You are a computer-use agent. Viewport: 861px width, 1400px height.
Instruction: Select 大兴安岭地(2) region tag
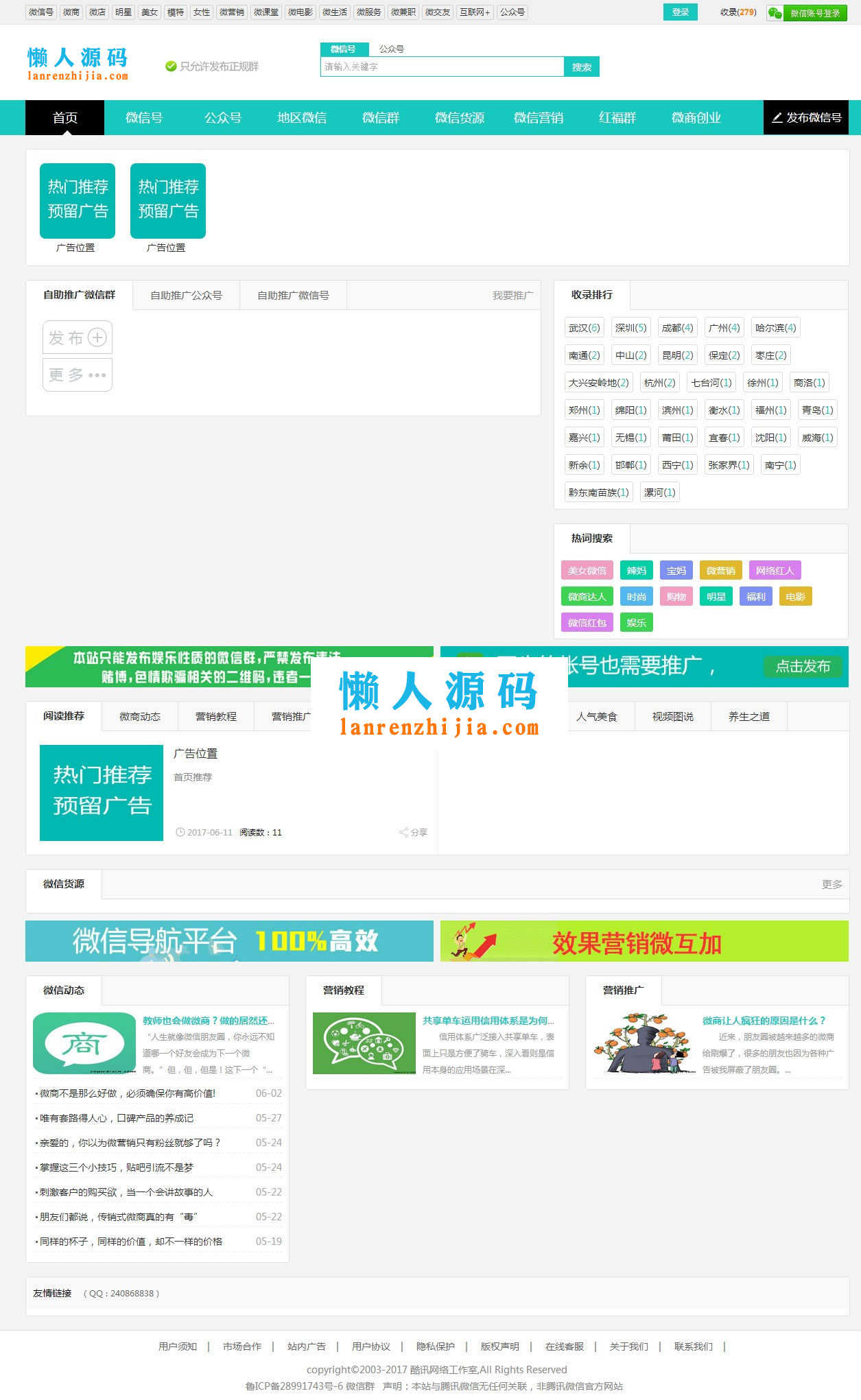pos(599,383)
